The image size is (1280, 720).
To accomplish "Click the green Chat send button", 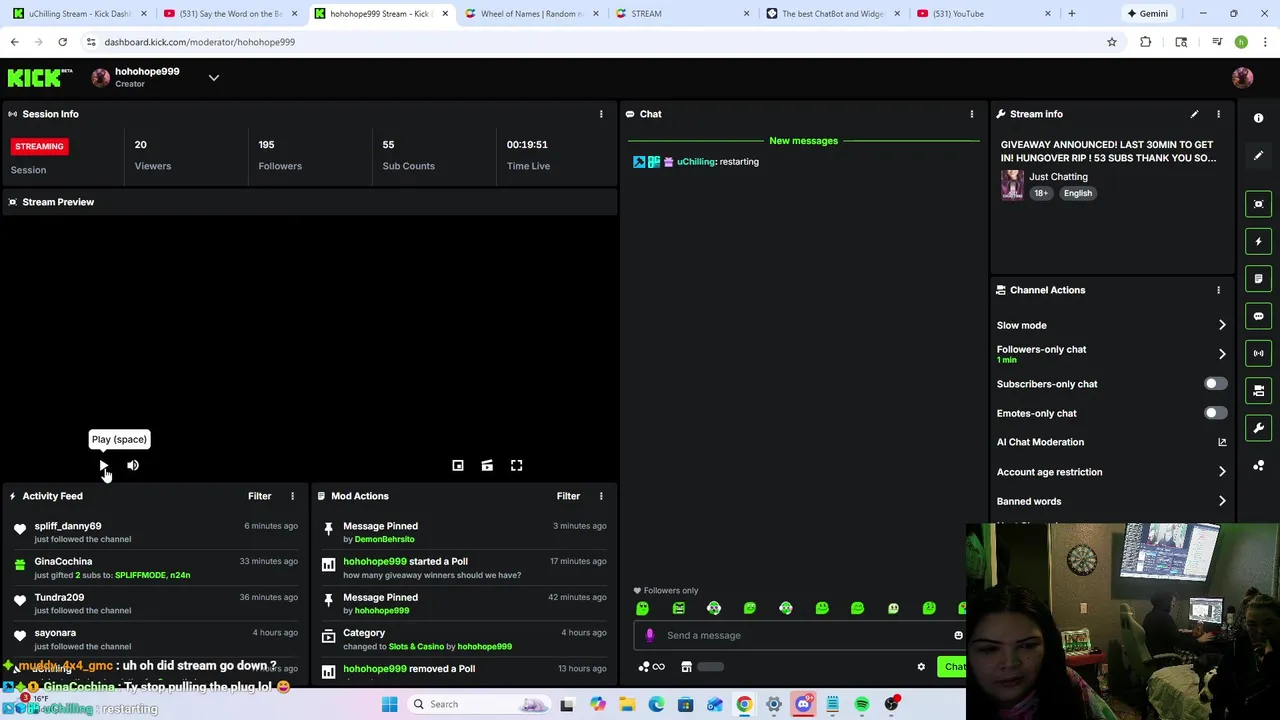I will point(953,667).
